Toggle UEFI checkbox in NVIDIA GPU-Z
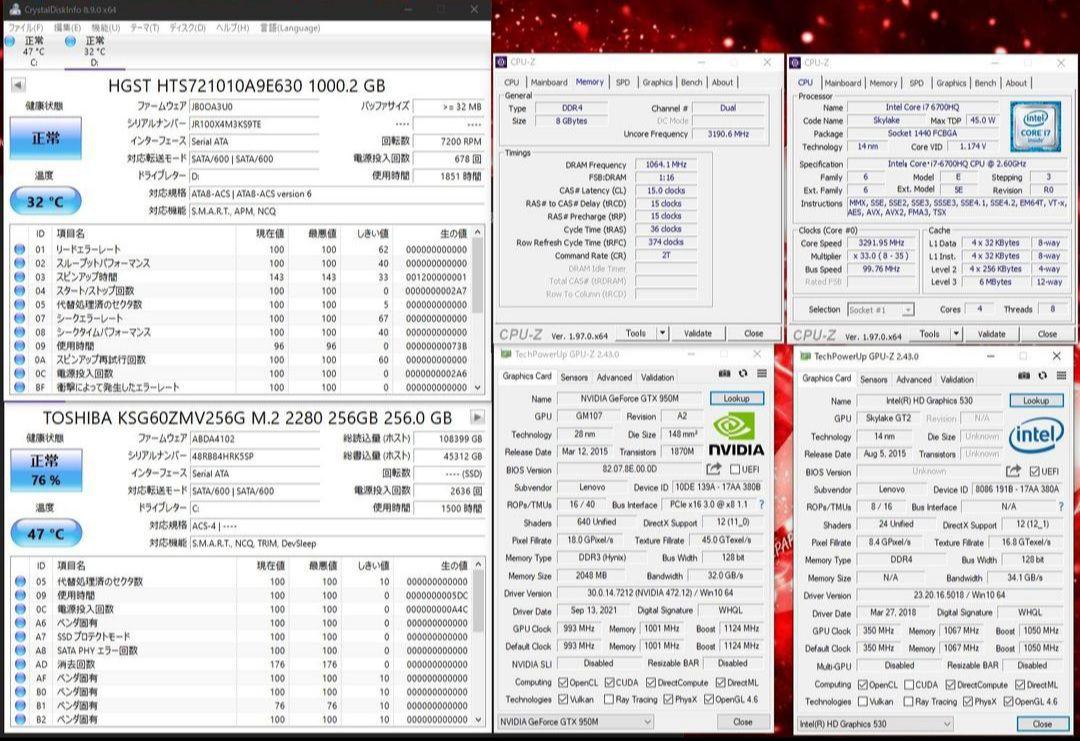The height and width of the screenshot is (741, 1080). [735, 470]
